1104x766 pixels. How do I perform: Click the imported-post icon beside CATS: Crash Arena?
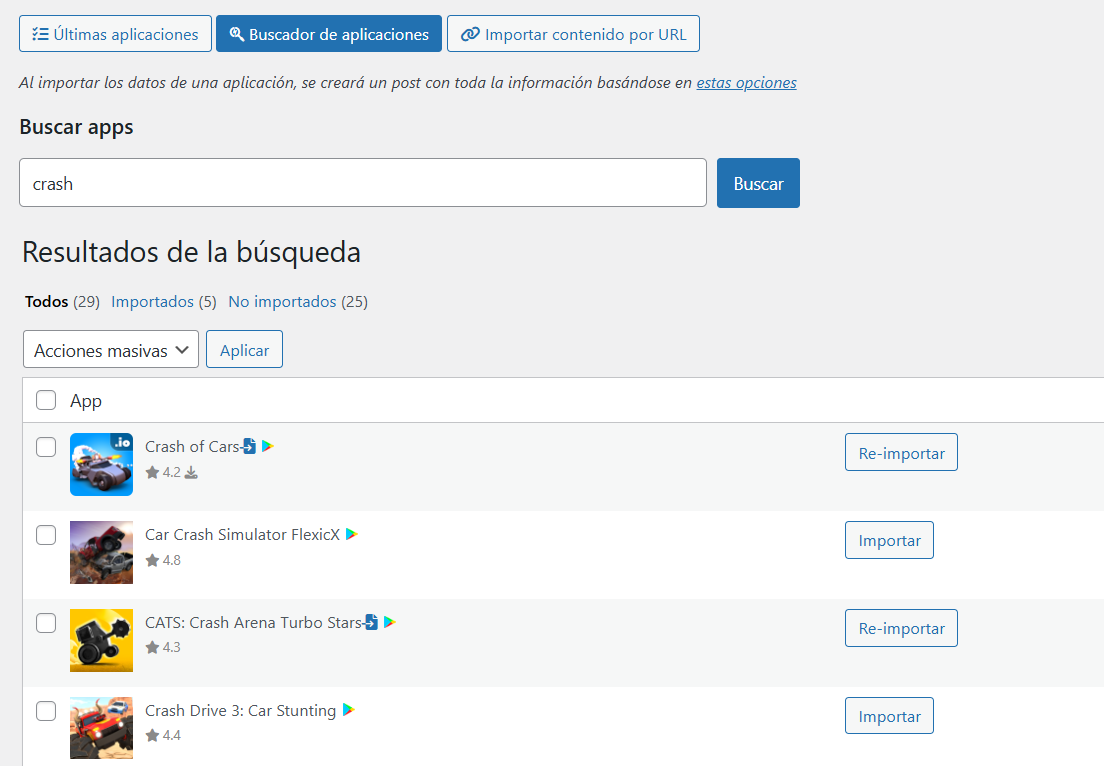[x=371, y=622]
